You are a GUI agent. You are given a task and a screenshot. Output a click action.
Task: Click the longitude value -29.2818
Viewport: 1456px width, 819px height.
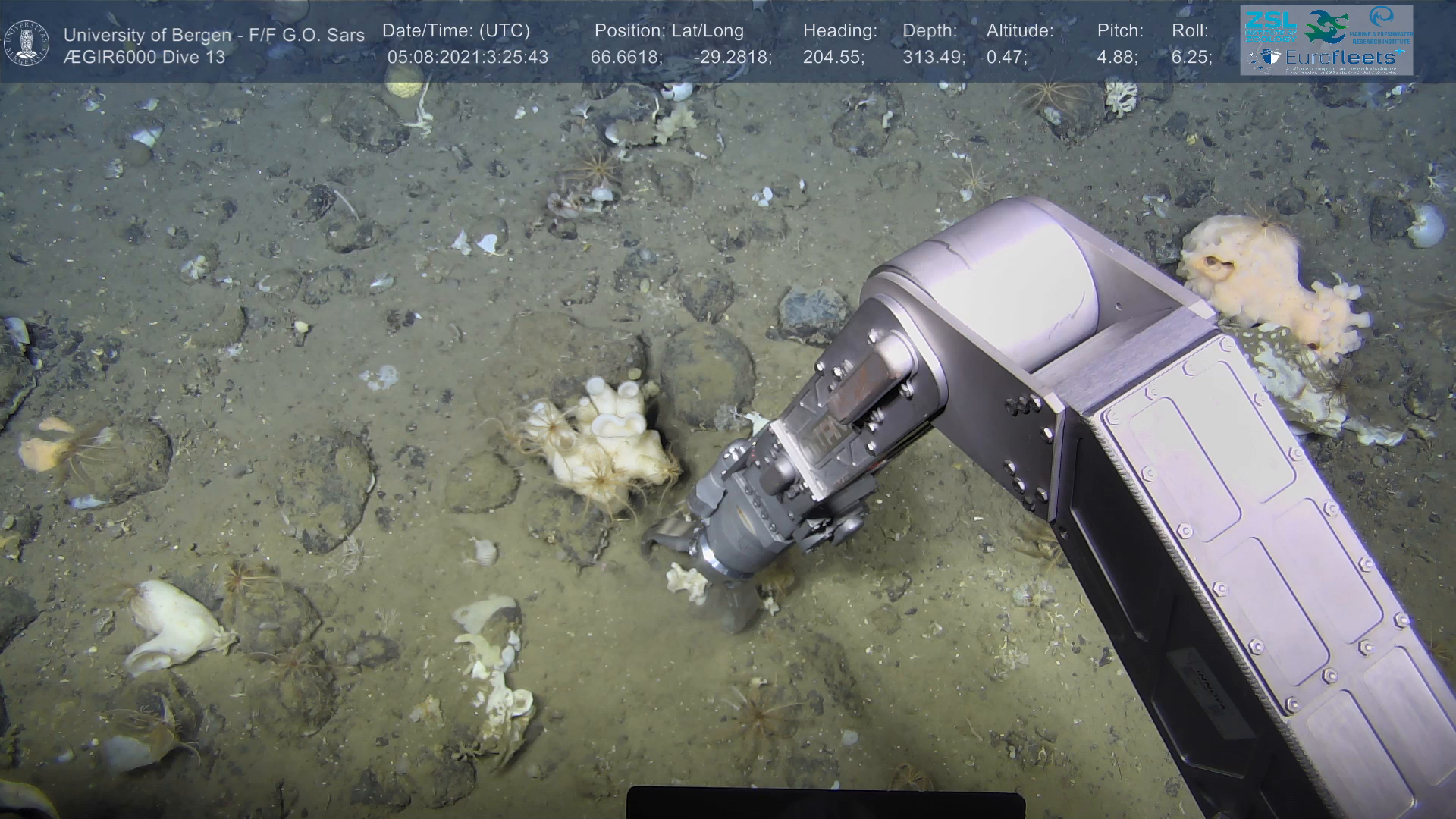pos(732,58)
